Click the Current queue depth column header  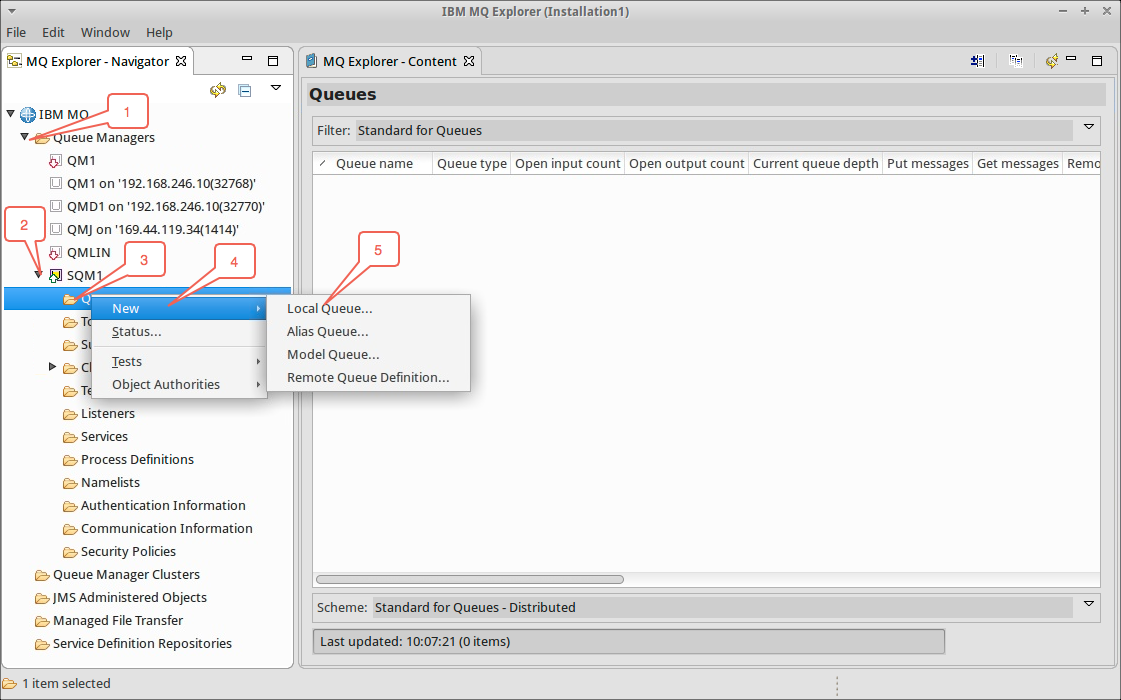pyautogui.click(x=815, y=164)
